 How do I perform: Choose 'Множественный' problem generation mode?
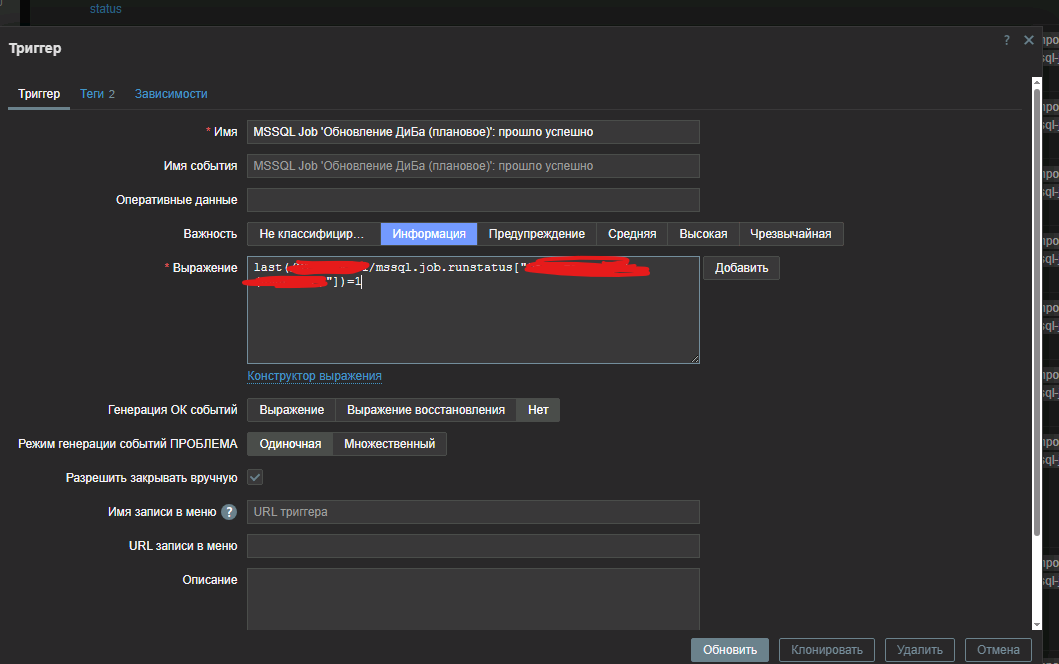tap(389, 444)
